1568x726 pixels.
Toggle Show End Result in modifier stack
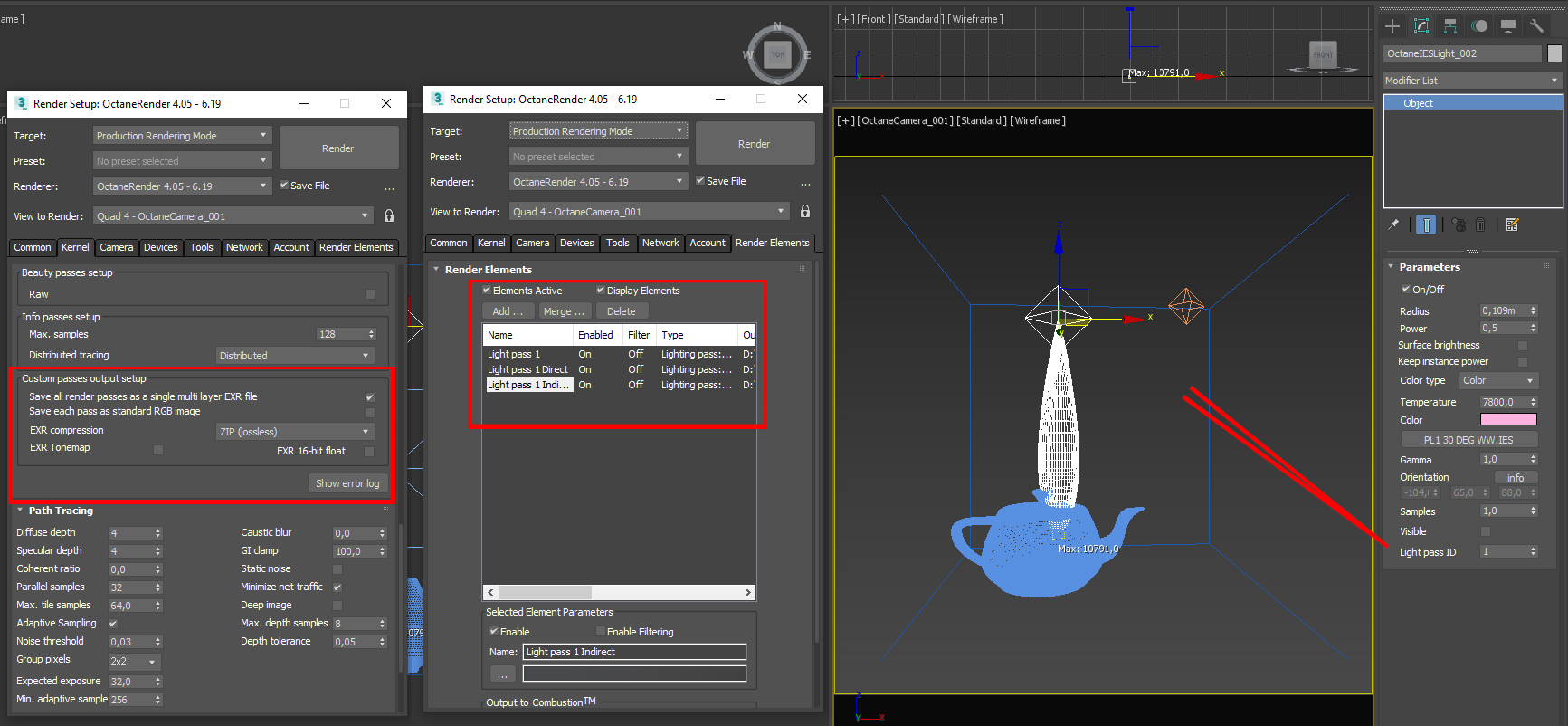[1426, 224]
